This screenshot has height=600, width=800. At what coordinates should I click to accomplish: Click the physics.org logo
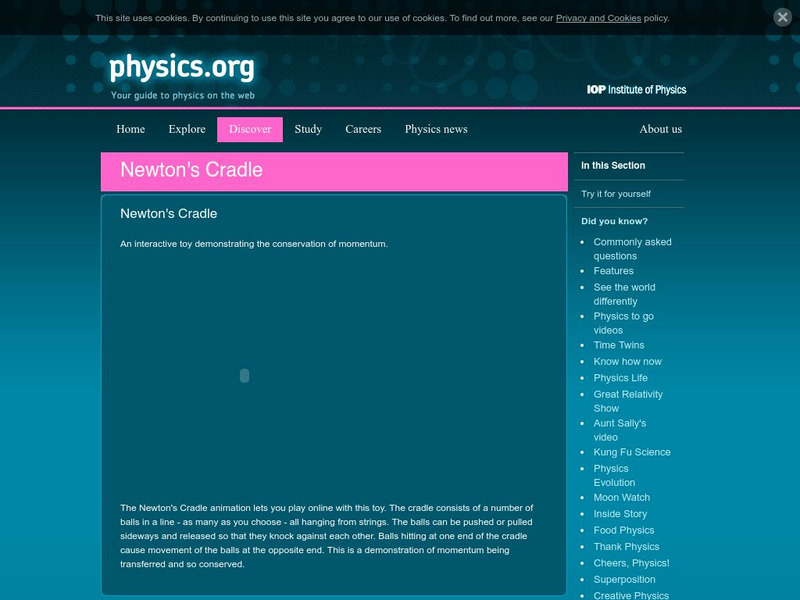coord(182,67)
